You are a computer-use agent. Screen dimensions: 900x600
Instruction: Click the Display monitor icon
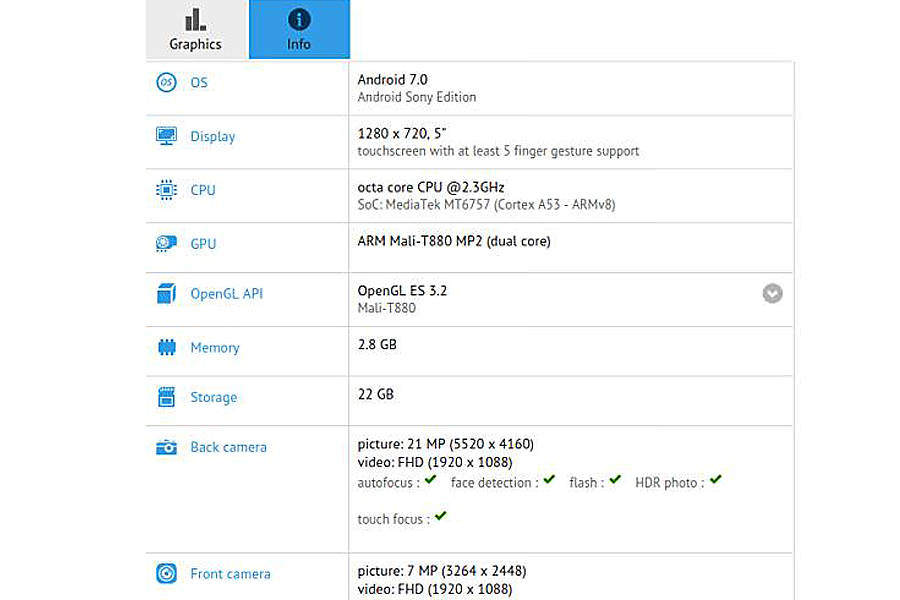(166, 136)
